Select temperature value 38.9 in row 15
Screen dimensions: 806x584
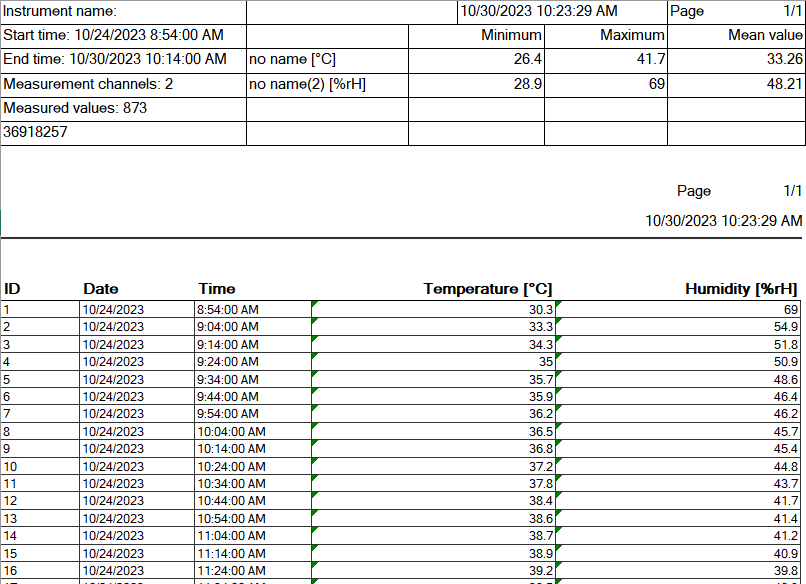(540, 553)
